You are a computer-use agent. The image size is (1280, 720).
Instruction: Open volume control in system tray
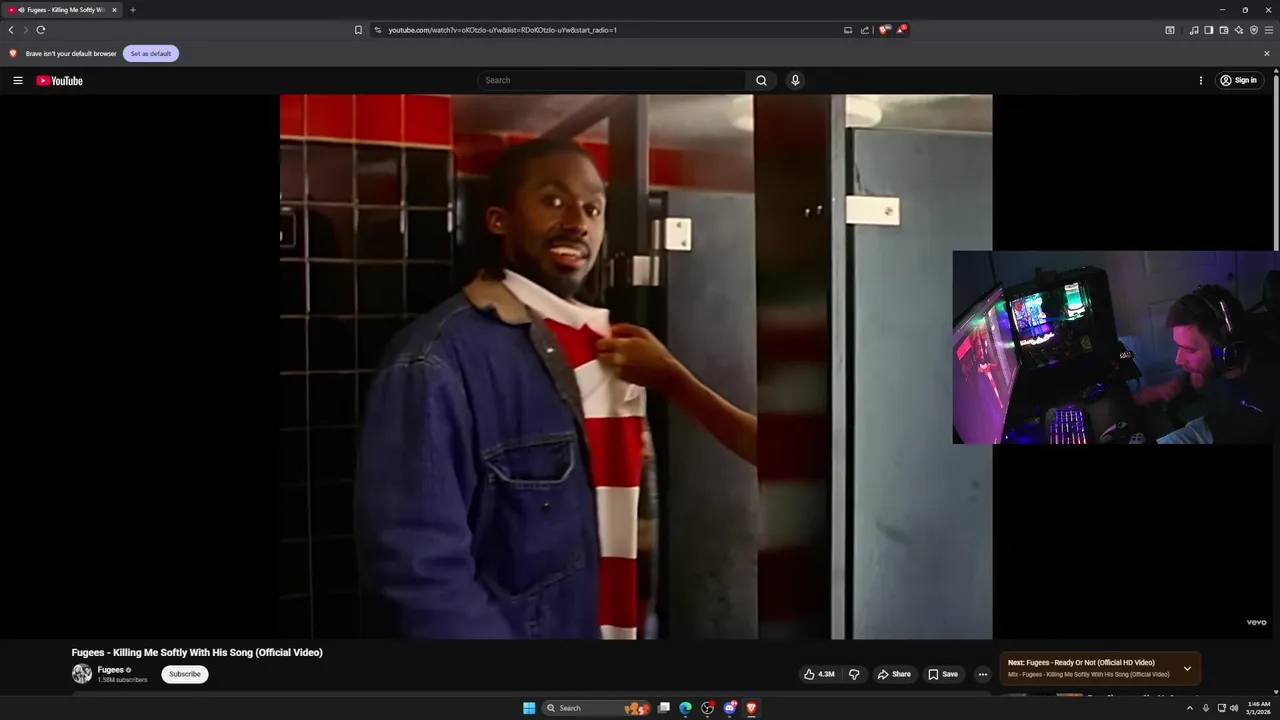pyautogui.click(x=1234, y=708)
